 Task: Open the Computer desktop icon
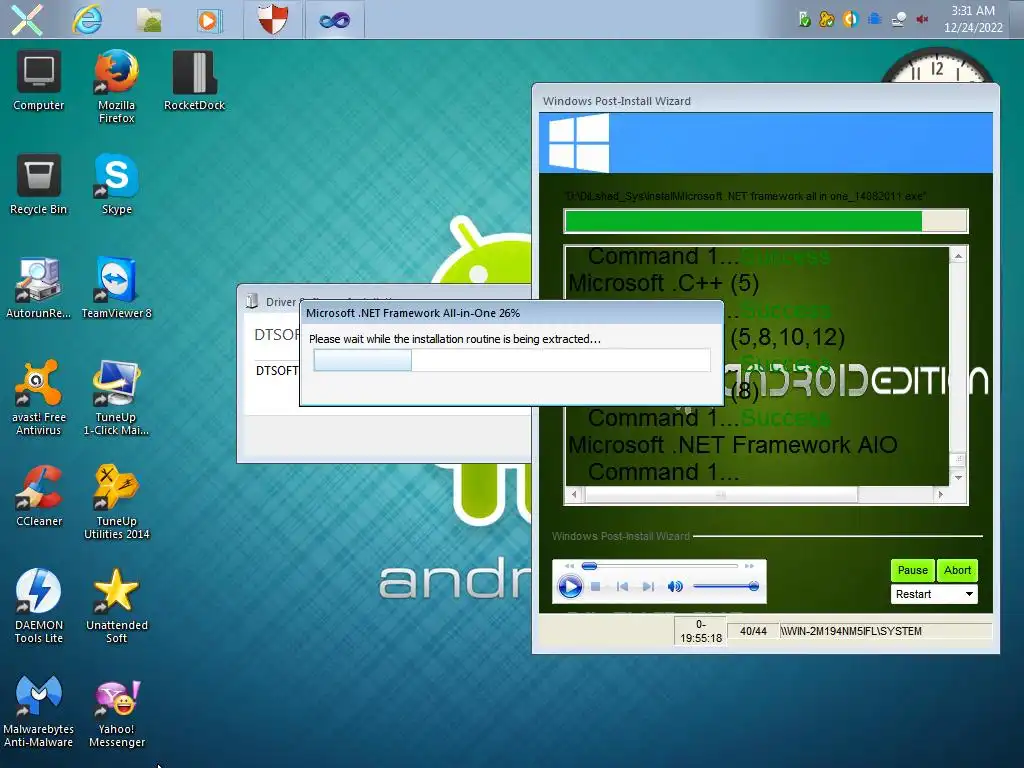(39, 81)
